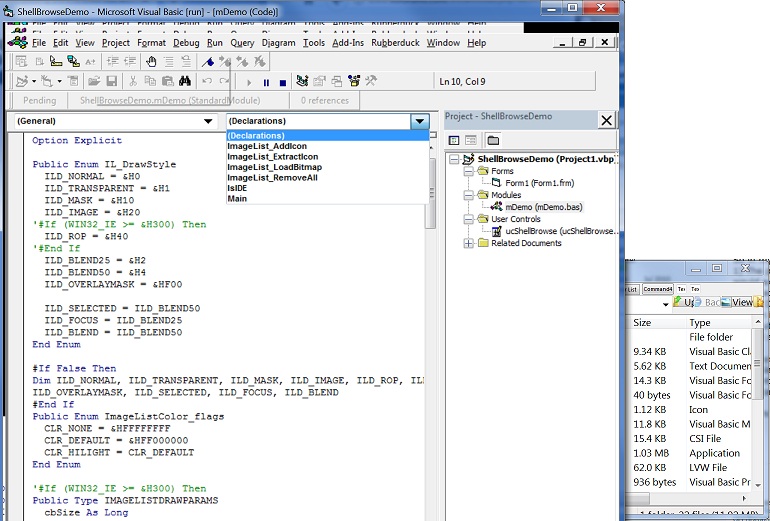Open the dropdown arrow beside Add Project
Screen dimensions: 770x521
[x=34, y=82]
